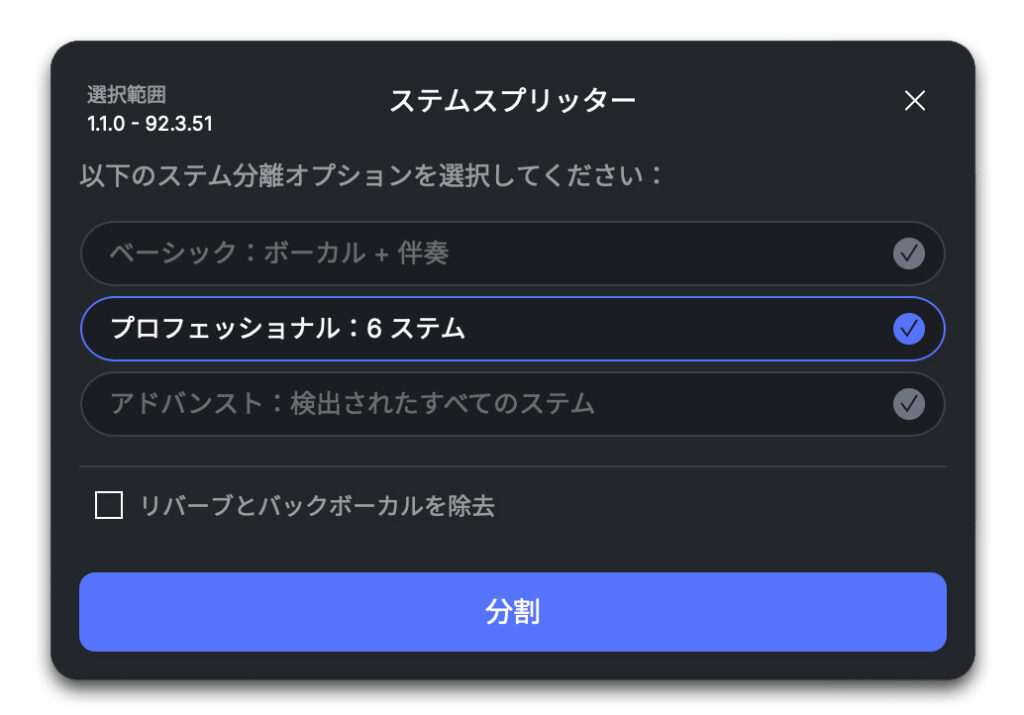Close the ステムスプリッター dialog with X
1024x715 pixels.
tap(914, 101)
